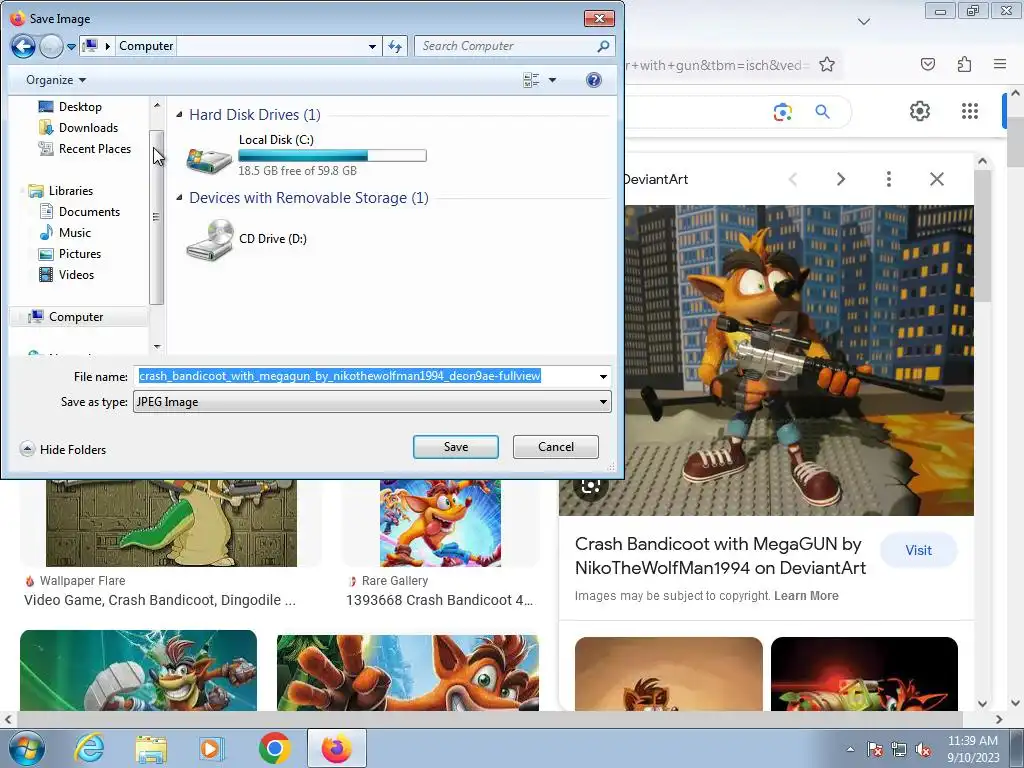1024x768 pixels.
Task: Go back in the Save Image dialog
Action: (x=23, y=46)
